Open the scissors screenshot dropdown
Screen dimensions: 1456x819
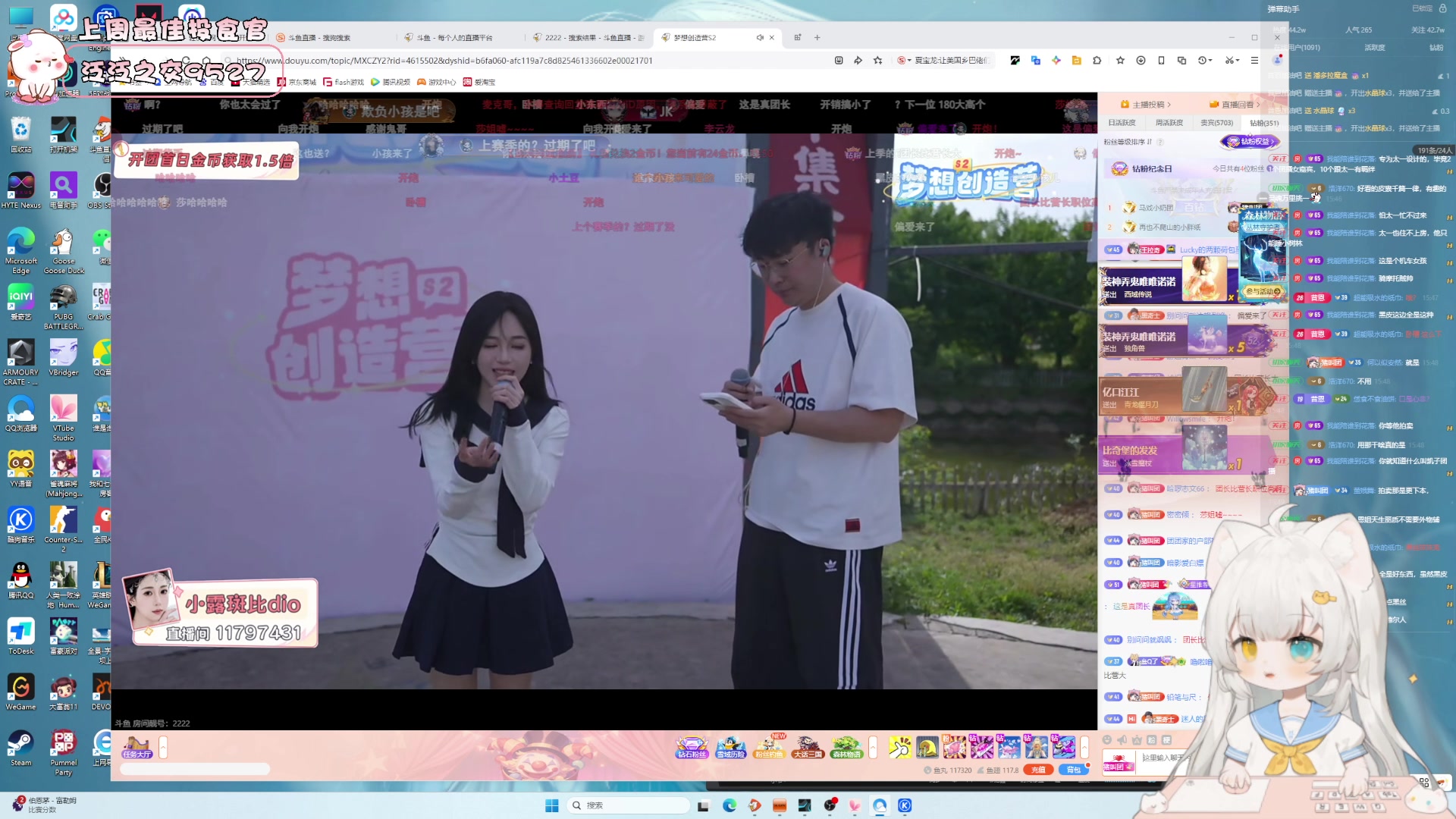pyautogui.click(x=1232, y=61)
